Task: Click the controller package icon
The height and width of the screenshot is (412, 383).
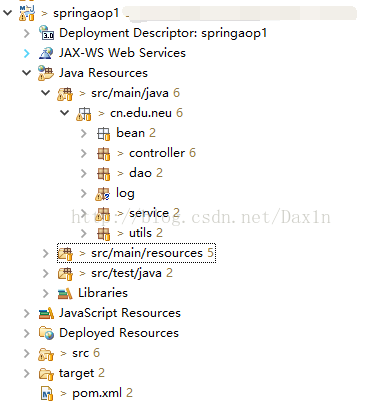Action: coord(103,154)
